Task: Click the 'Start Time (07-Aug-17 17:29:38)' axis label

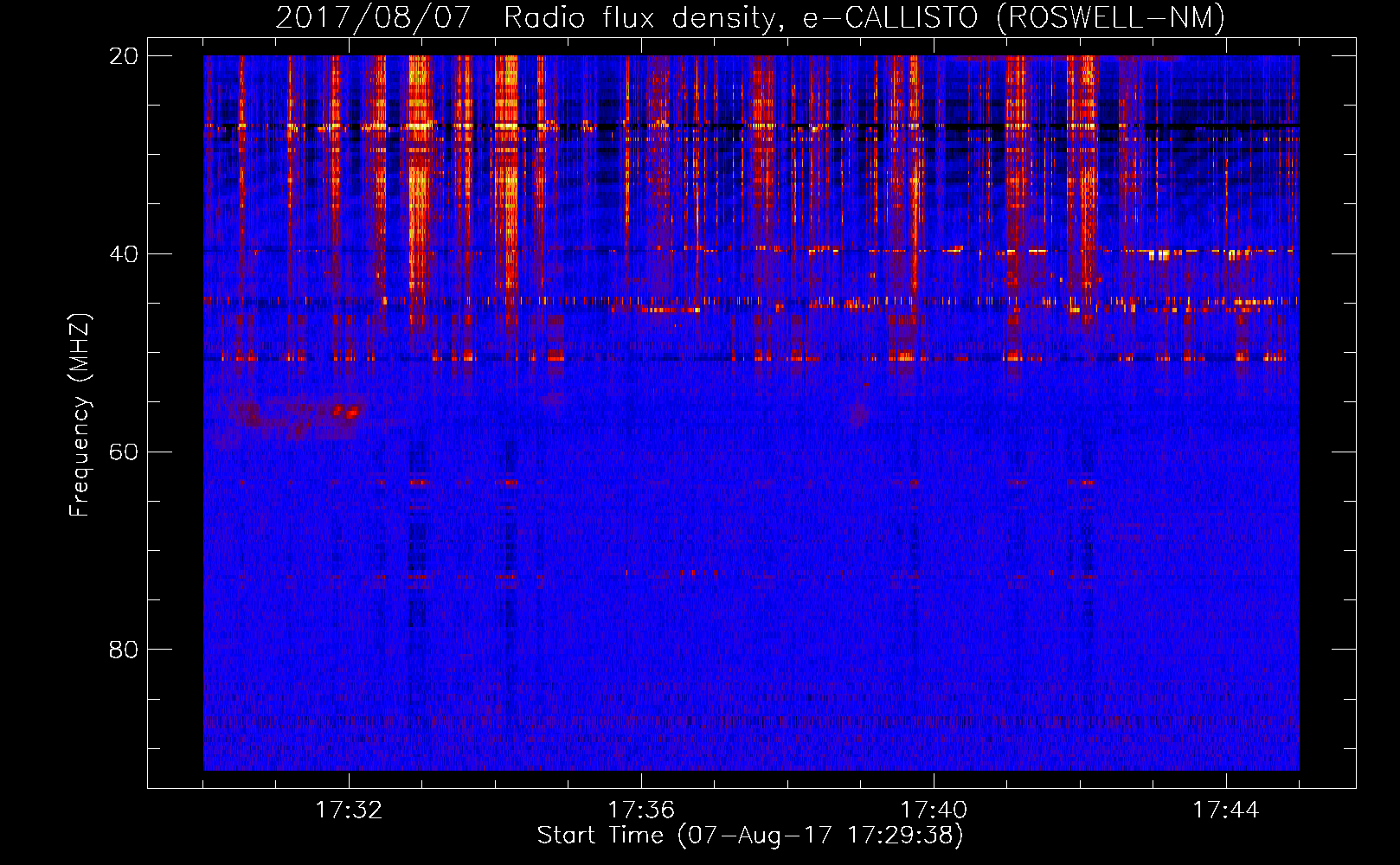Action: 750,836
